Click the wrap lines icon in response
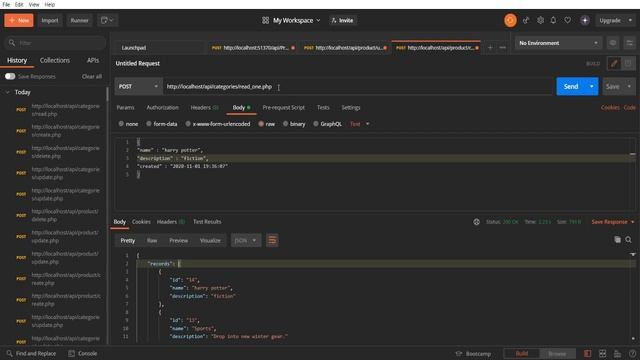 pos(272,240)
